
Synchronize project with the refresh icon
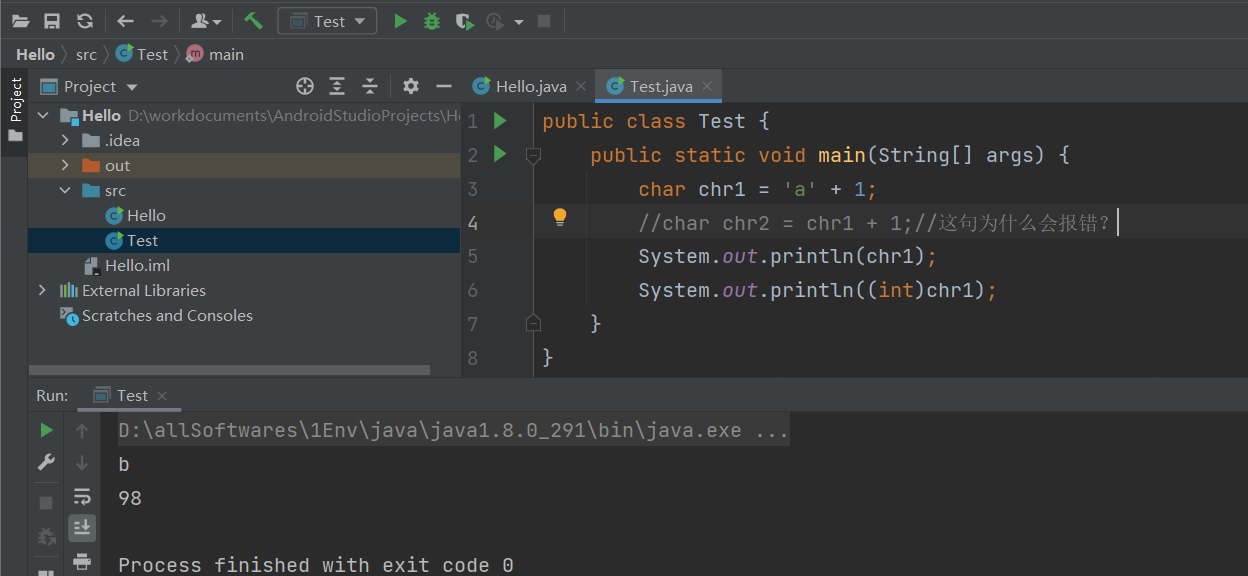pos(85,21)
